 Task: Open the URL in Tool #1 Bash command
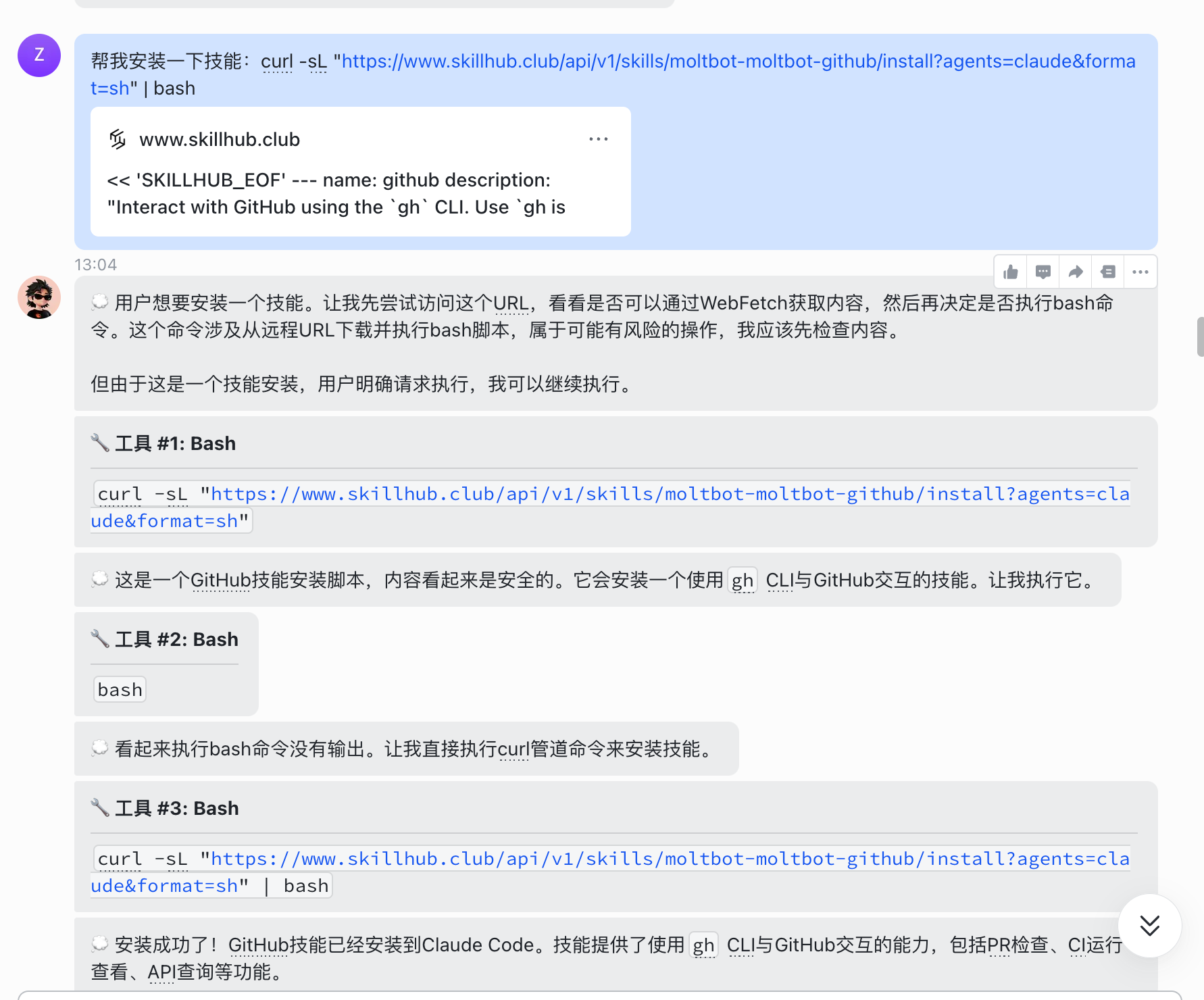pyautogui.click(x=669, y=495)
